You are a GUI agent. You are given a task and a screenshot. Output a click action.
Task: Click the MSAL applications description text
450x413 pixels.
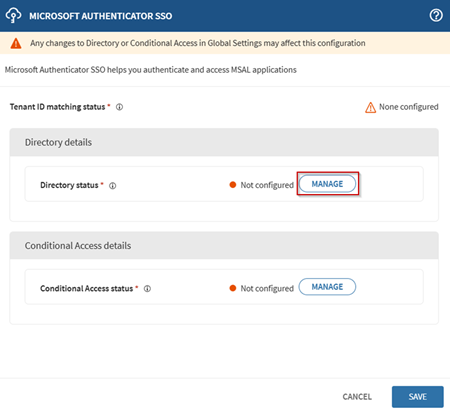coord(151,70)
